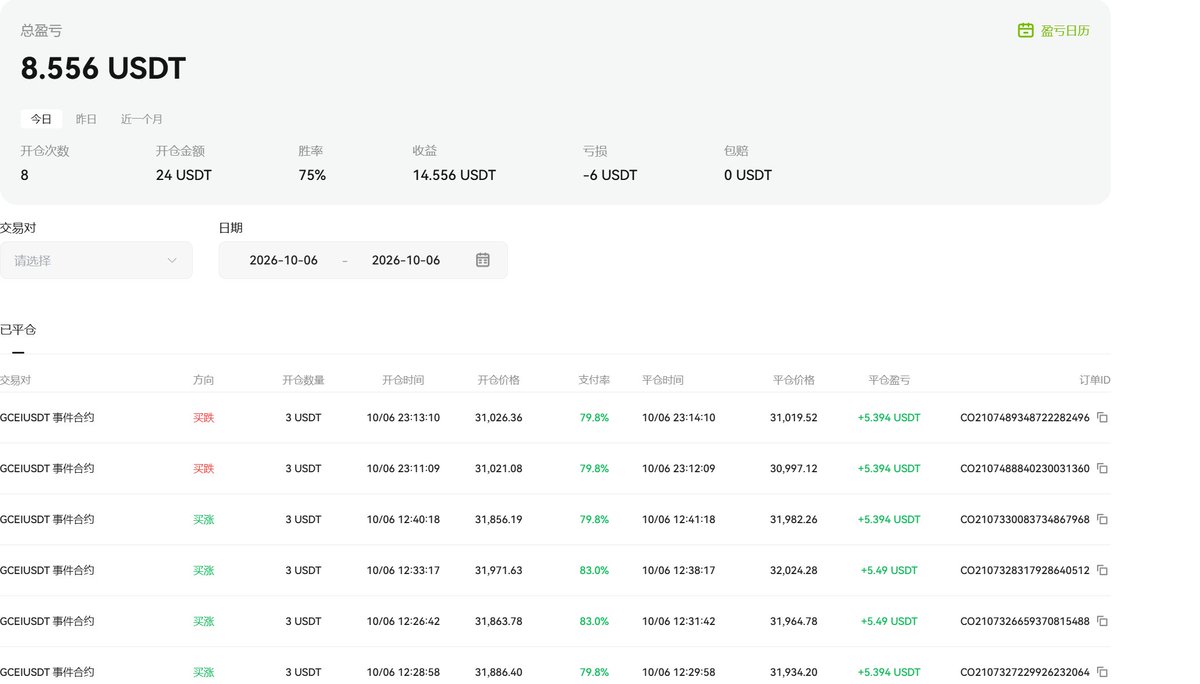This screenshot has width=1200, height=684.
Task: Click the 开仓时间 cell 10/06 12:40:18
Action: point(403,520)
